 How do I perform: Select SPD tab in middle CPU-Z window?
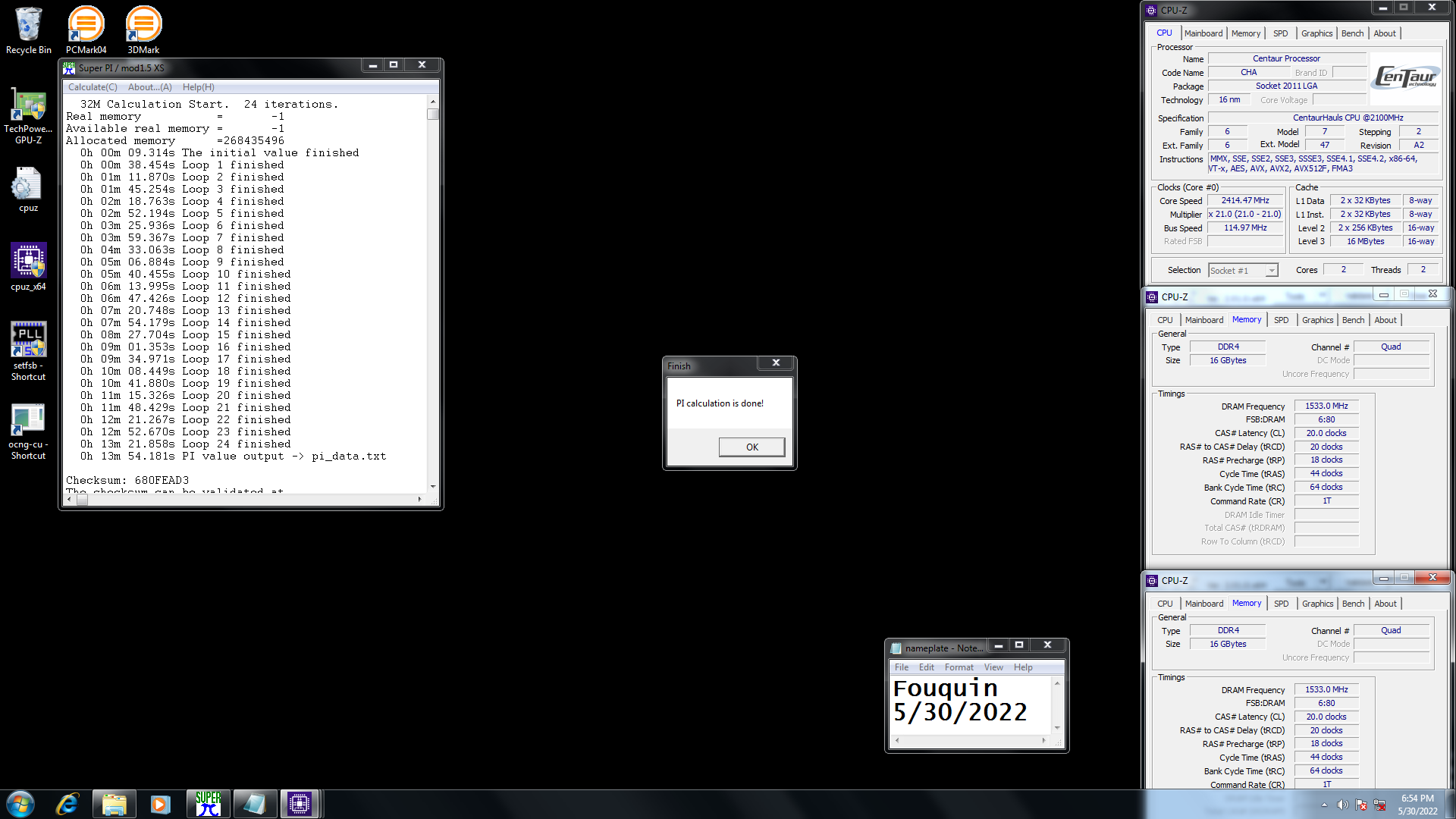1282,320
